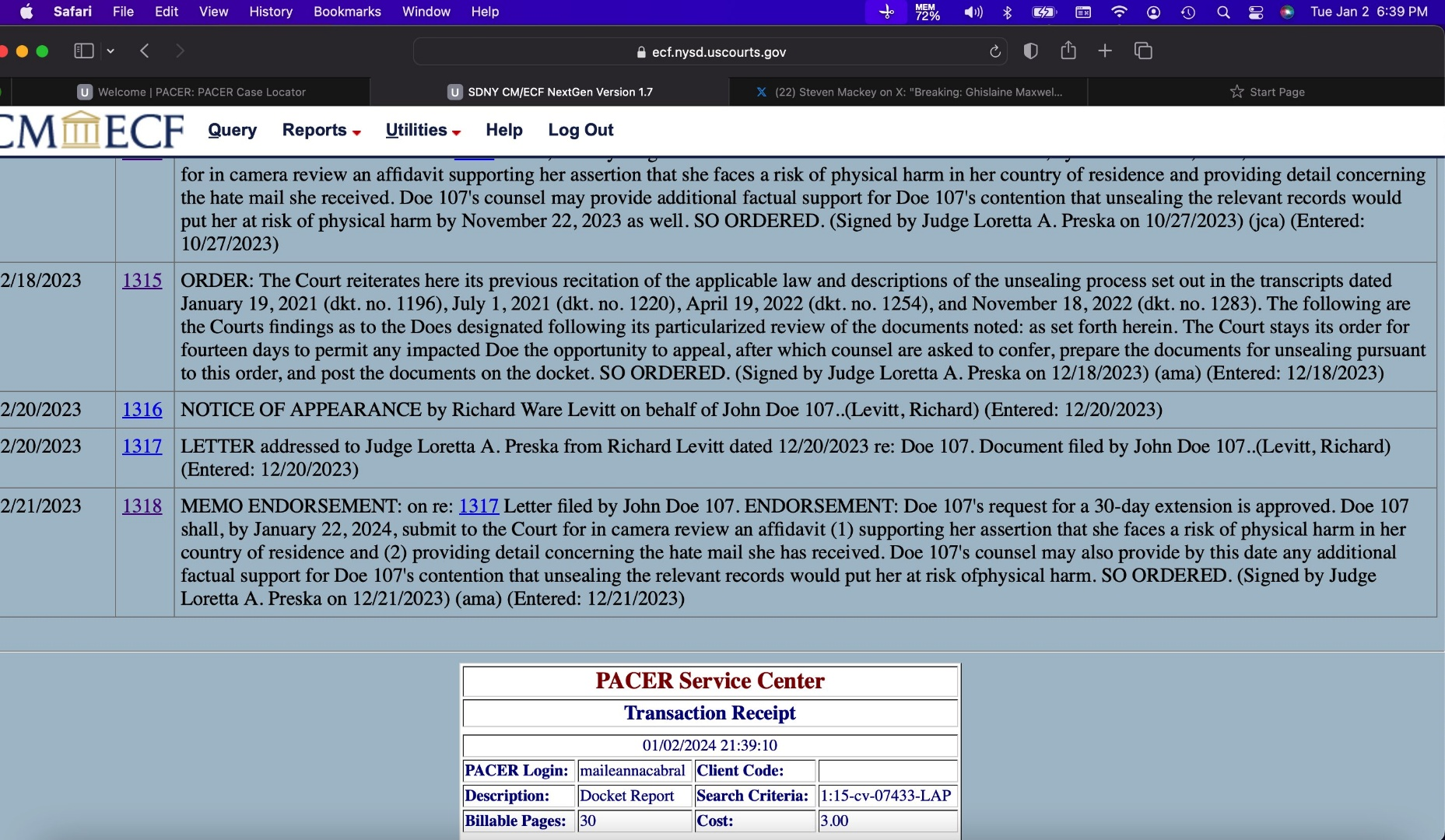Follow the 1317 link inside memo endorsement text
This screenshot has width=1445, height=840.
click(479, 506)
